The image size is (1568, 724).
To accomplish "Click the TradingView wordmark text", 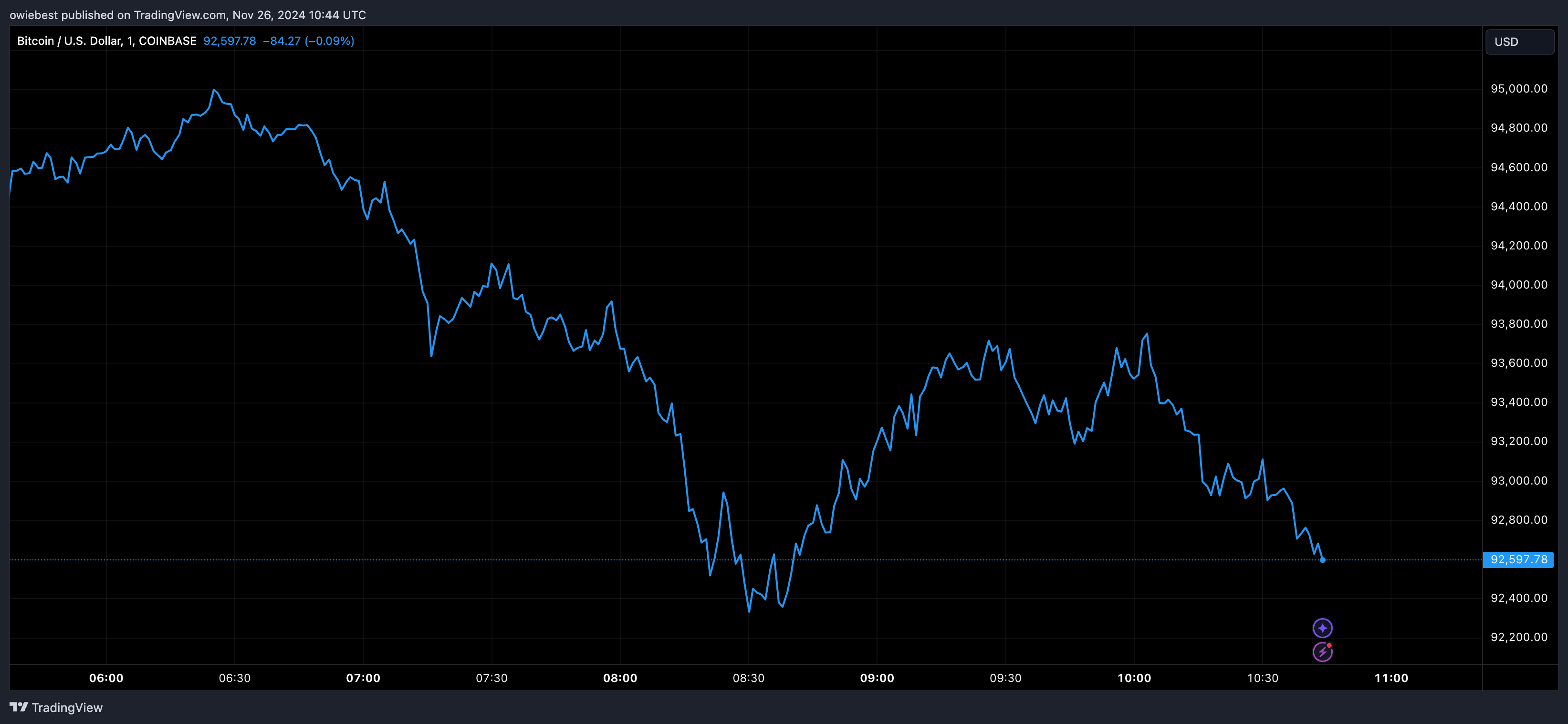I will [67, 708].
